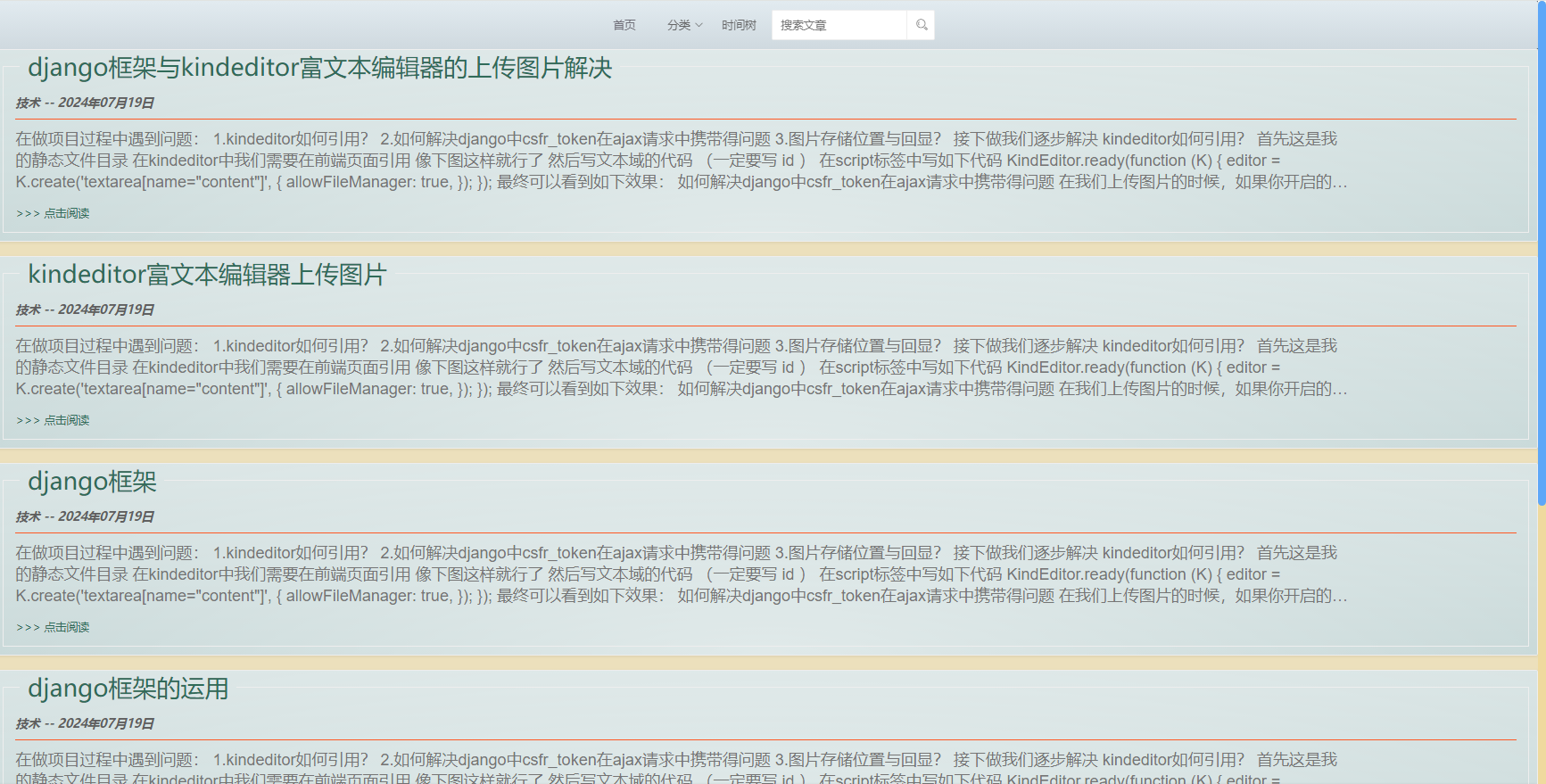Click 点击阅读 under kindeditor富文本编辑器上传图片 article
The width and height of the screenshot is (1546, 784).
54,420
